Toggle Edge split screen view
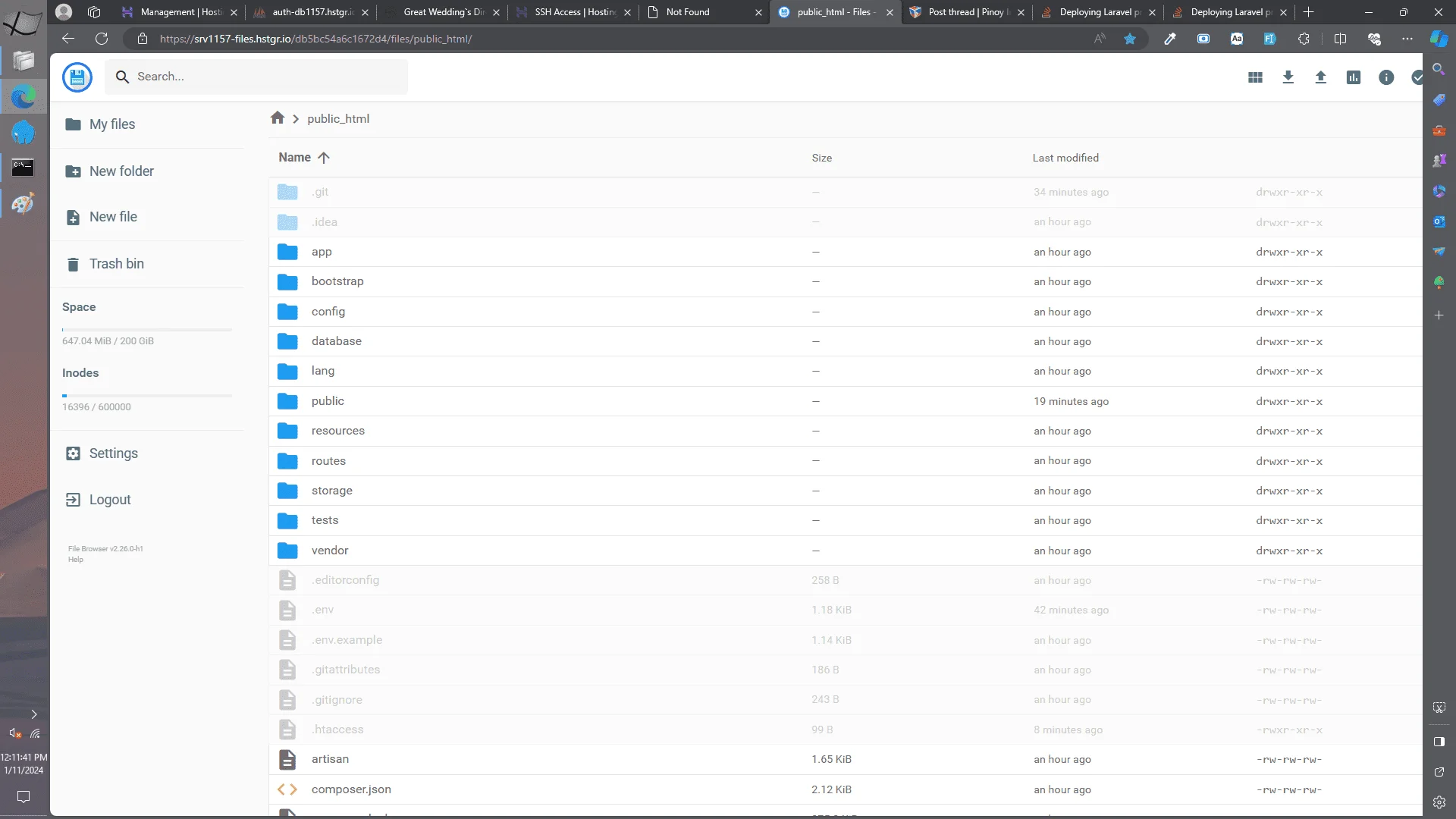 point(1340,39)
